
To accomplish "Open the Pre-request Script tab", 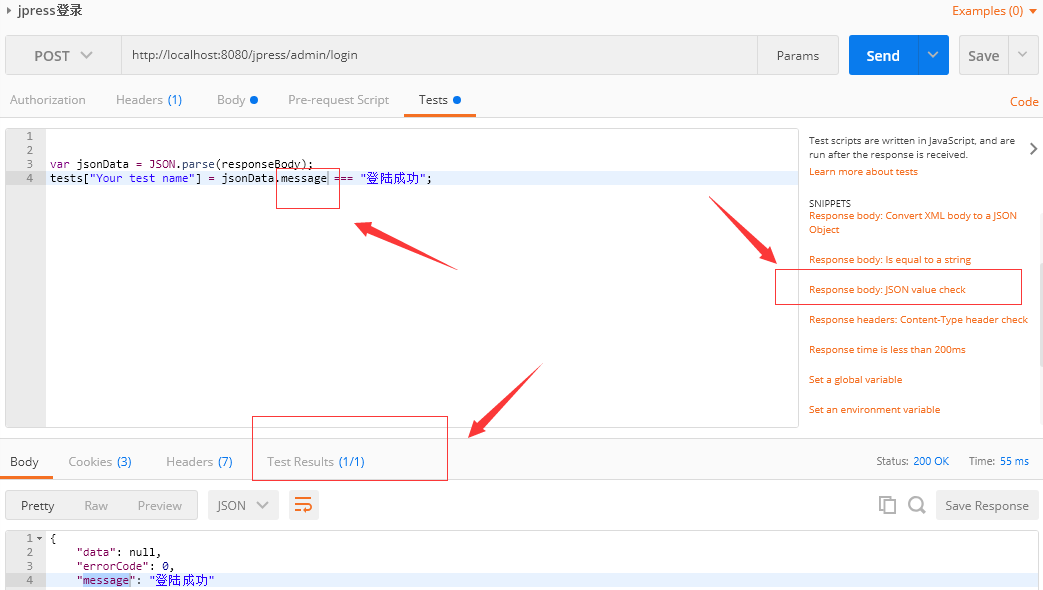I will pos(339,100).
